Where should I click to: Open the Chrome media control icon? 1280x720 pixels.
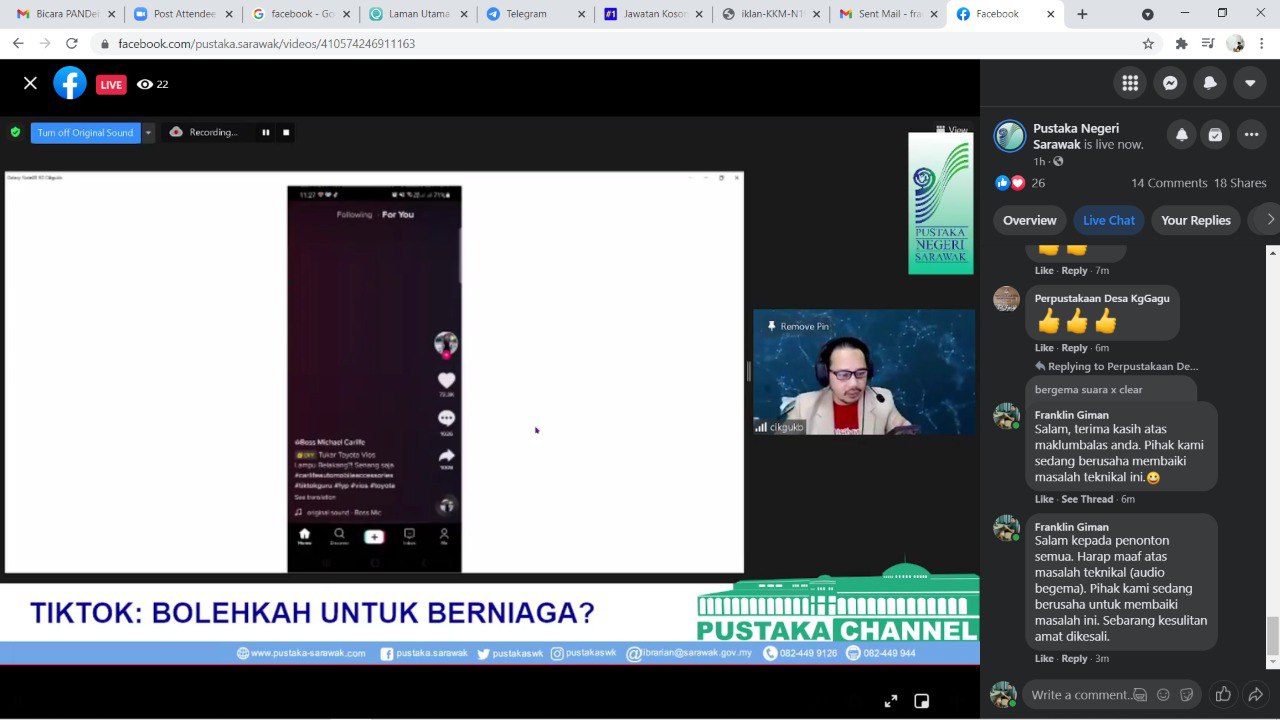tap(1208, 44)
